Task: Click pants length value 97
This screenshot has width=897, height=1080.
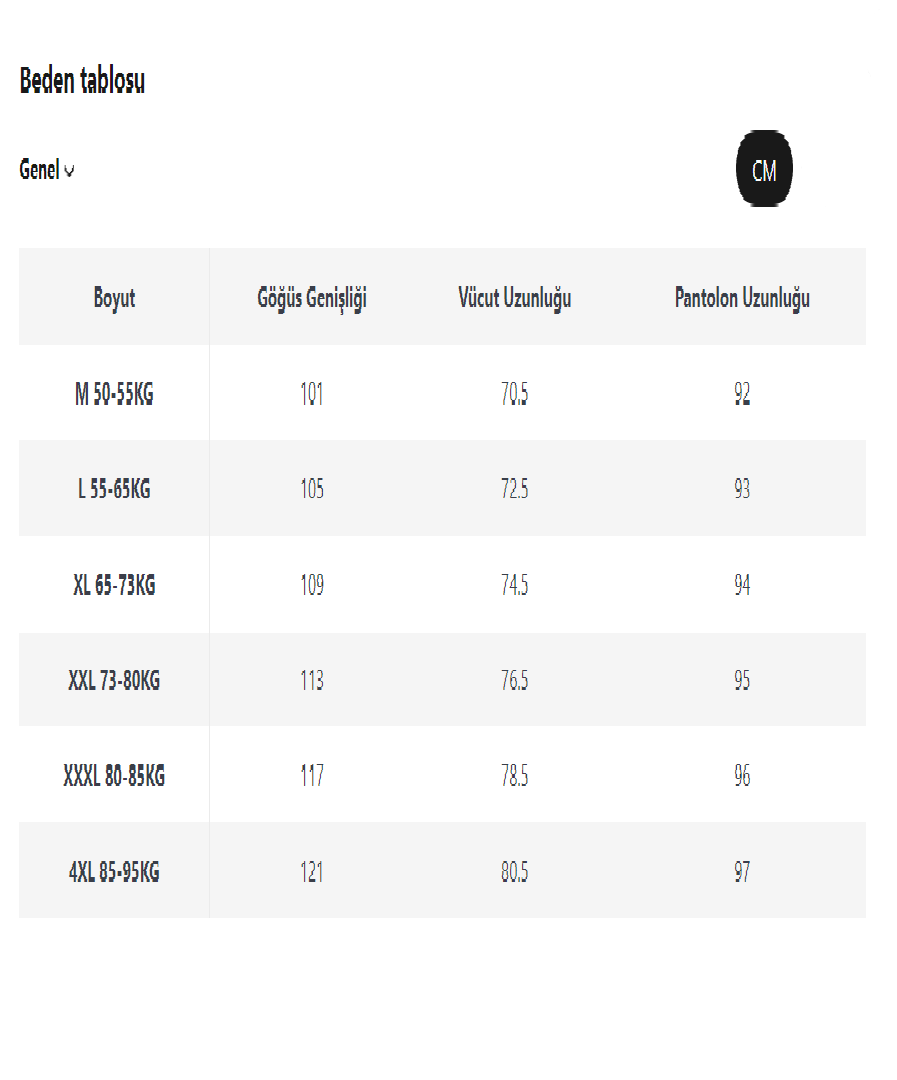Action: [x=742, y=872]
